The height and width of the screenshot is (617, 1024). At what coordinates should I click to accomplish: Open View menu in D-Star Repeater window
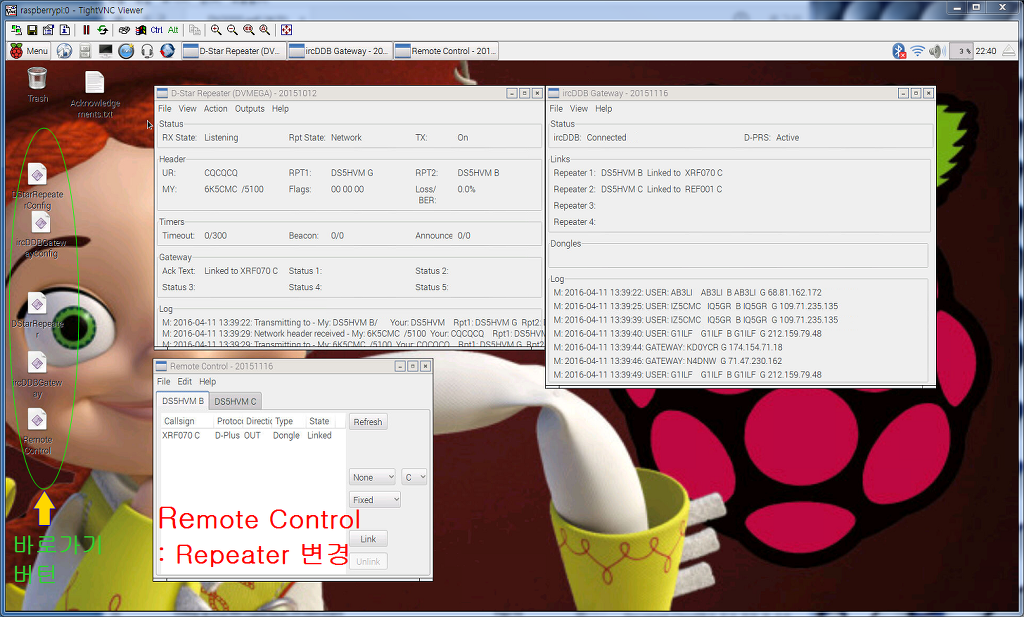point(187,108)
